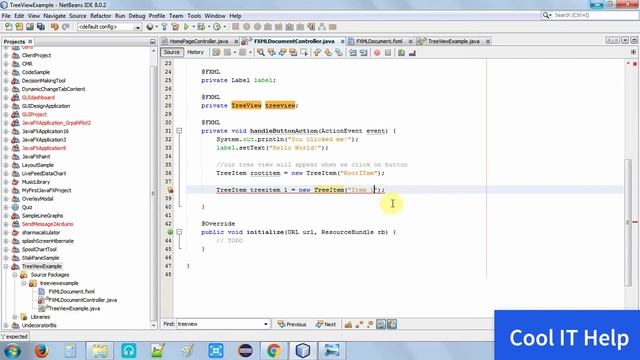Click the Firefox taskbar icon
The width and height of the screenshot is (640, 360).
click(41, 351)
